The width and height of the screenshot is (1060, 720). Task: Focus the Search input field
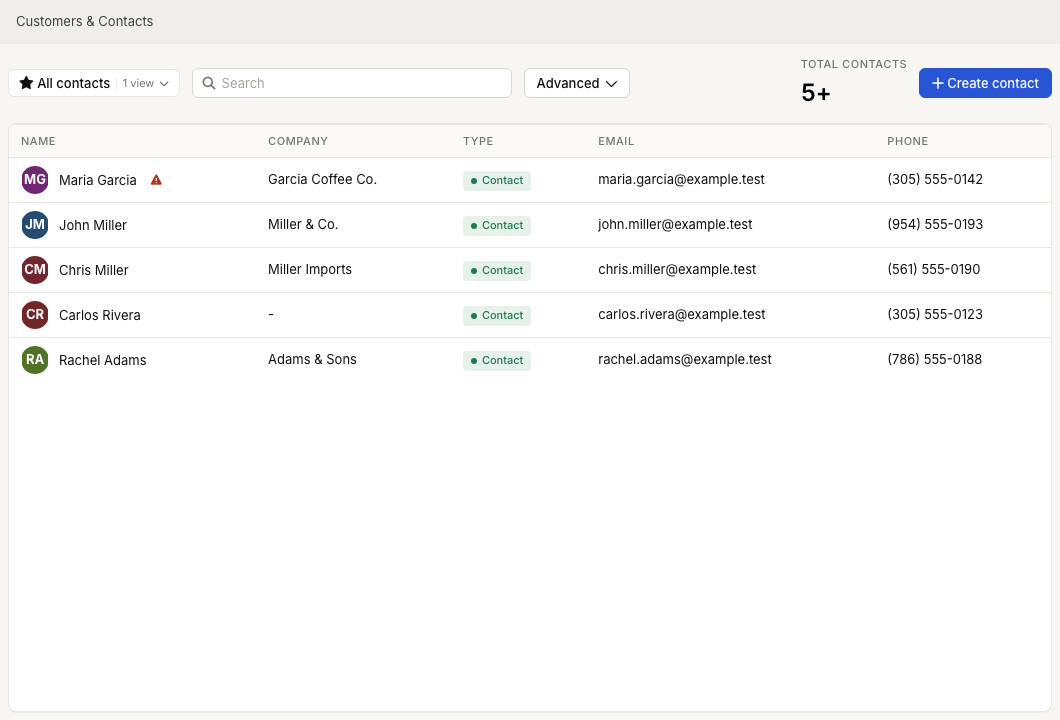click(352, 83)
